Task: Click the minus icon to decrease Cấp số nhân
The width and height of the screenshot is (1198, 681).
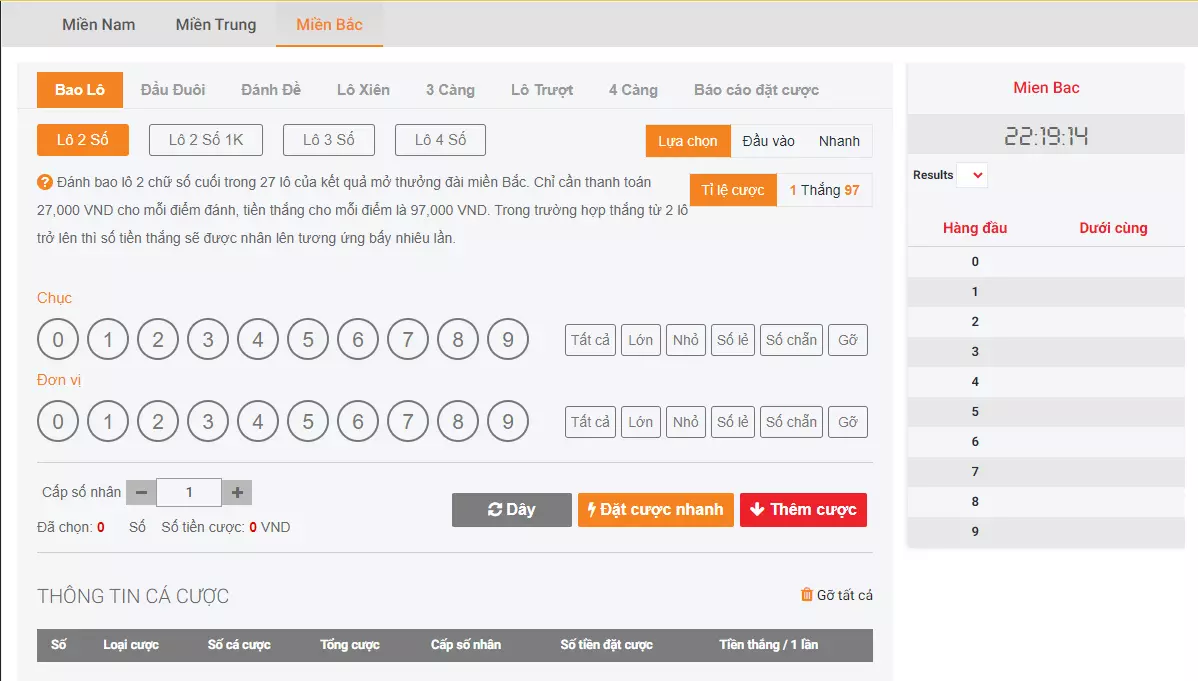Action: click(141, 492)
